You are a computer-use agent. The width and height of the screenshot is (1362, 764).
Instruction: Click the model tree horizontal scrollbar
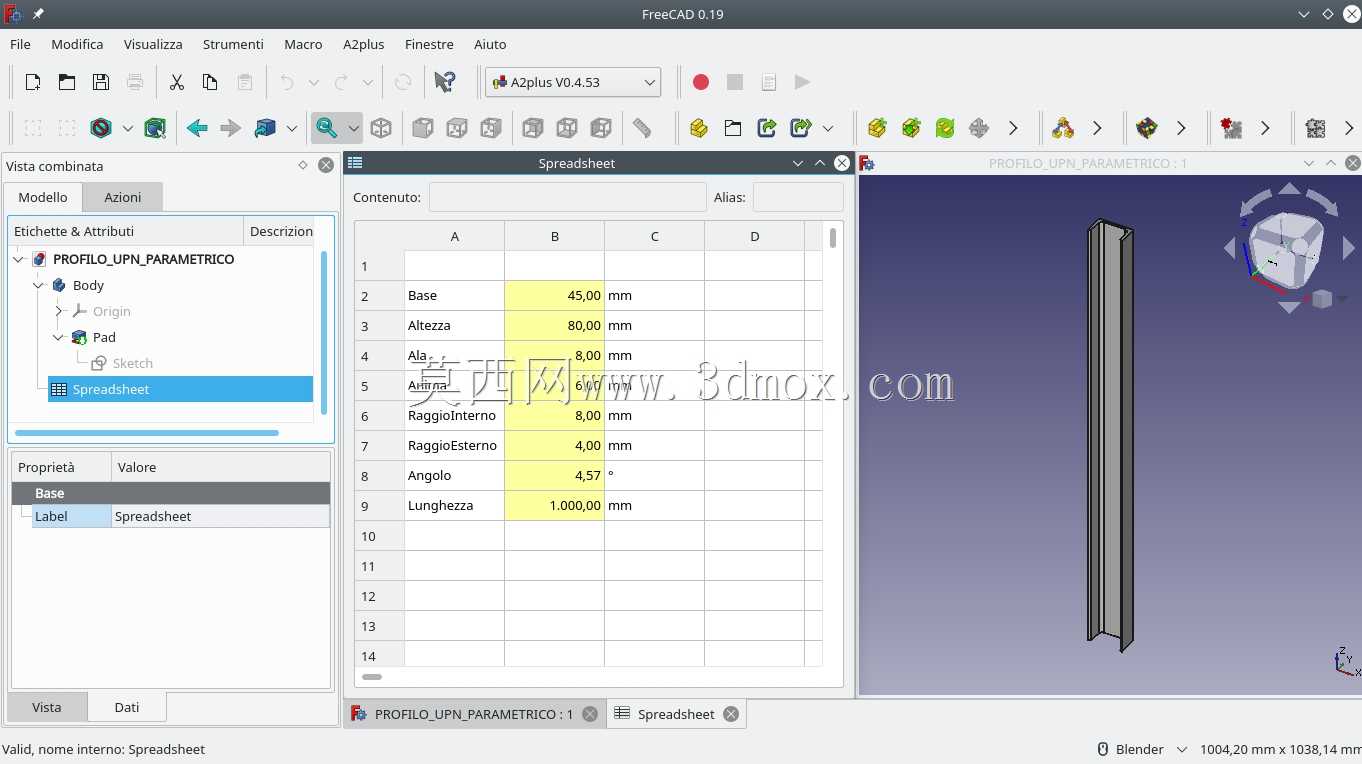[147, 433]
